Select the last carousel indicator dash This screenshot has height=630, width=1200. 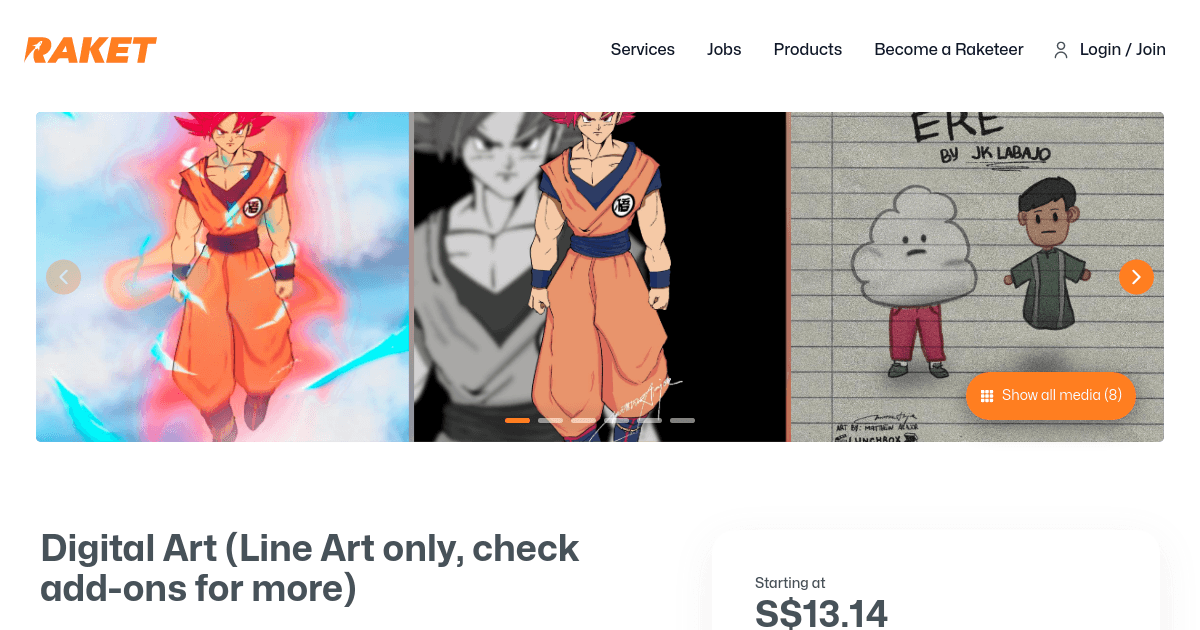tap(682, 420)
